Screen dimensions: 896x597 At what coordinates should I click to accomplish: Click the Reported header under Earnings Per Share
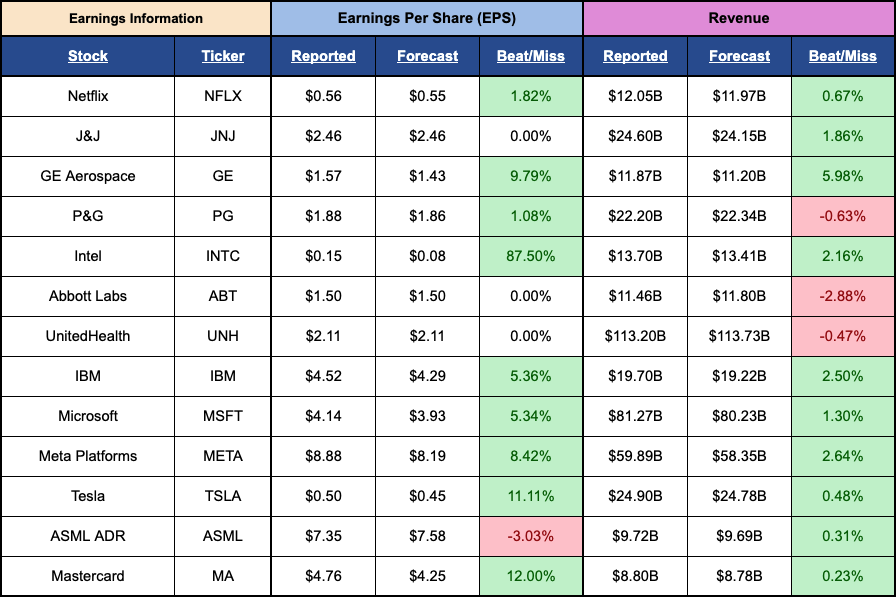tap(323, 56)
